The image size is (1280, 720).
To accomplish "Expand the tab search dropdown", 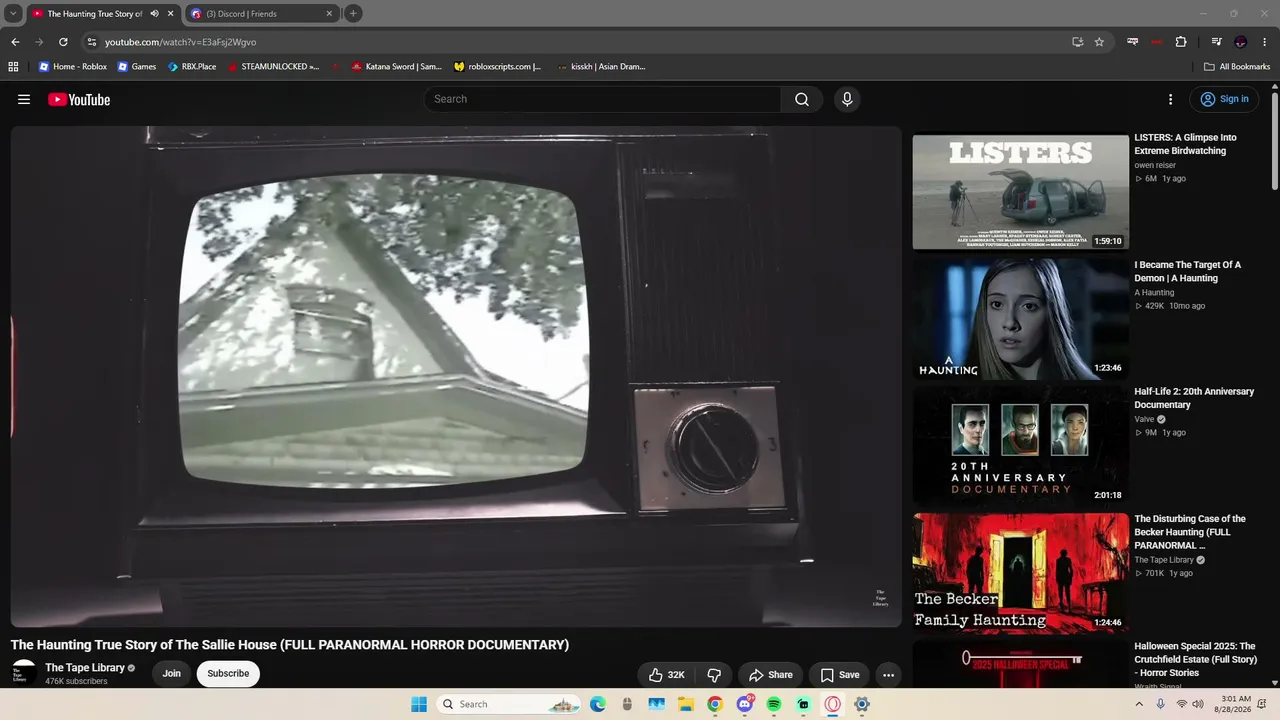I will pyautogui.click(x=13, y=14).
